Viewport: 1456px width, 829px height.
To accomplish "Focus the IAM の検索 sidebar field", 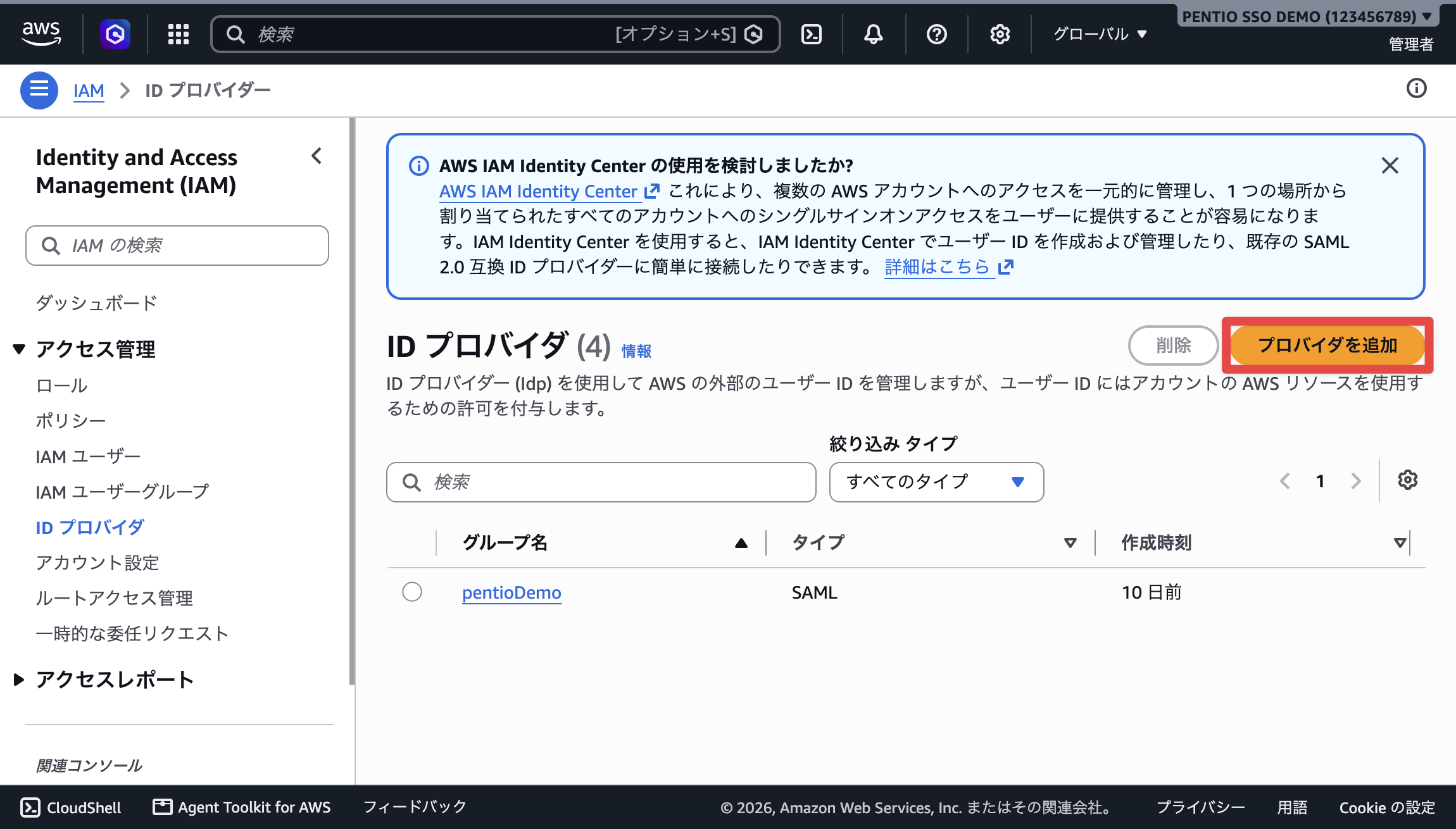I will pos(177,246).
